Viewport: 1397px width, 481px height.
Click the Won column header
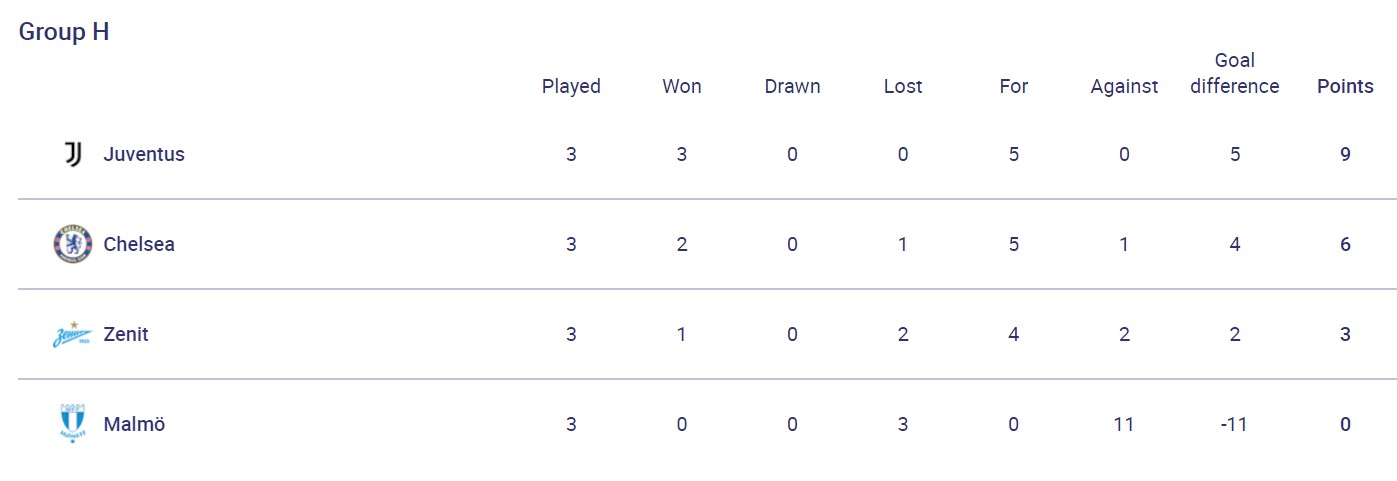682,86
